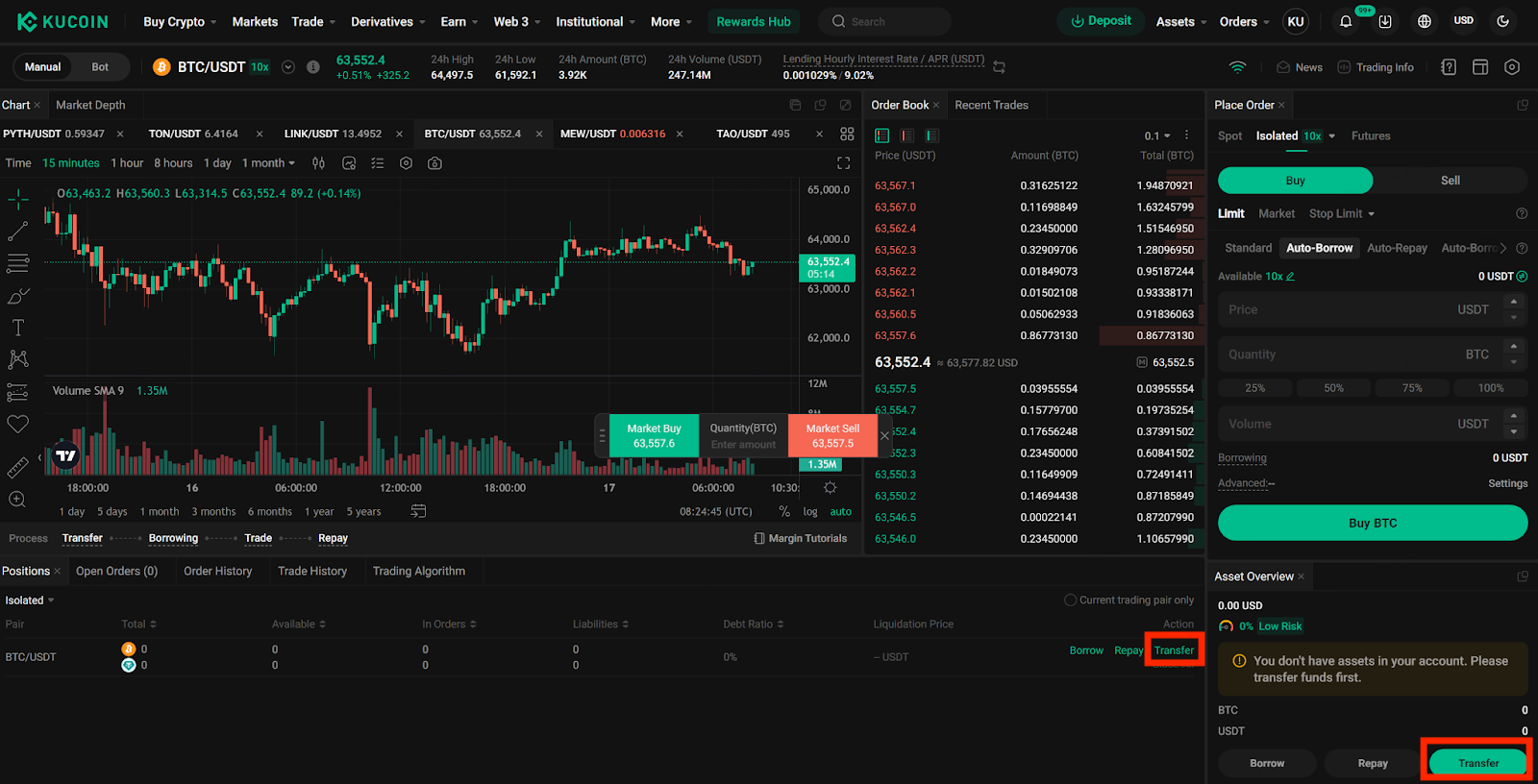Open Assets dropdown
Image resolution: width=1538 pixels, height=784 pixels.
pyautogui.click(x=1180, y=21)
